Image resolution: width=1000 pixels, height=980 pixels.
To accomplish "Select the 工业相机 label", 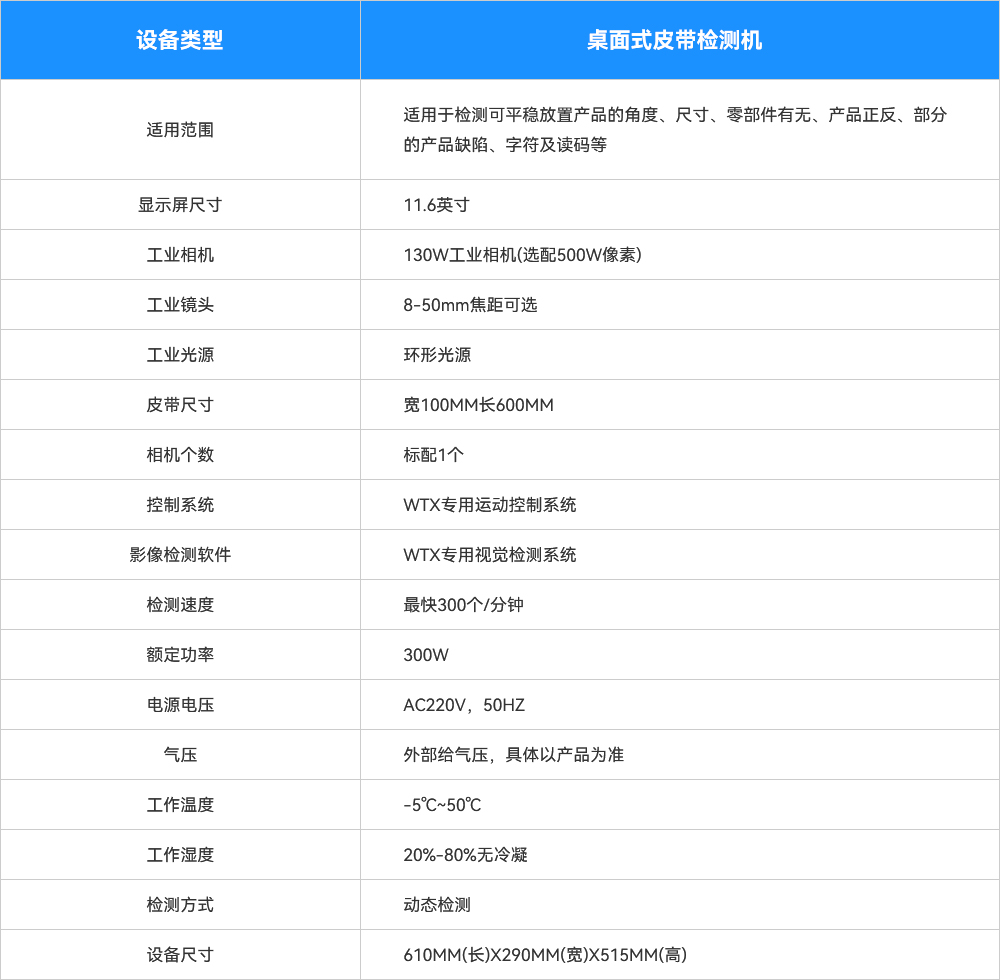I will click(180, 255).
